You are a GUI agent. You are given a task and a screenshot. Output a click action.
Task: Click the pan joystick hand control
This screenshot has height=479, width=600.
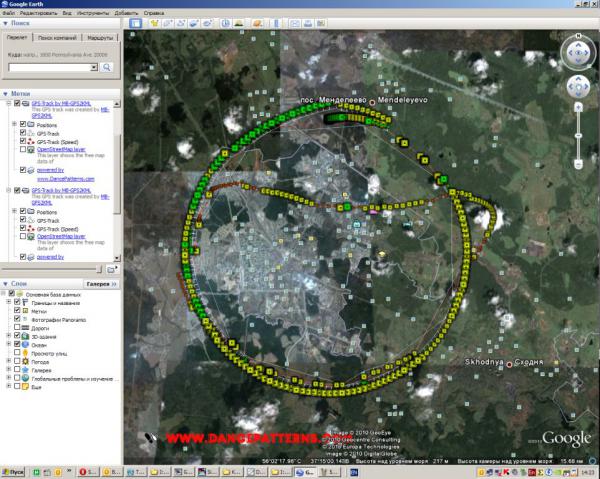click(578, 87)
